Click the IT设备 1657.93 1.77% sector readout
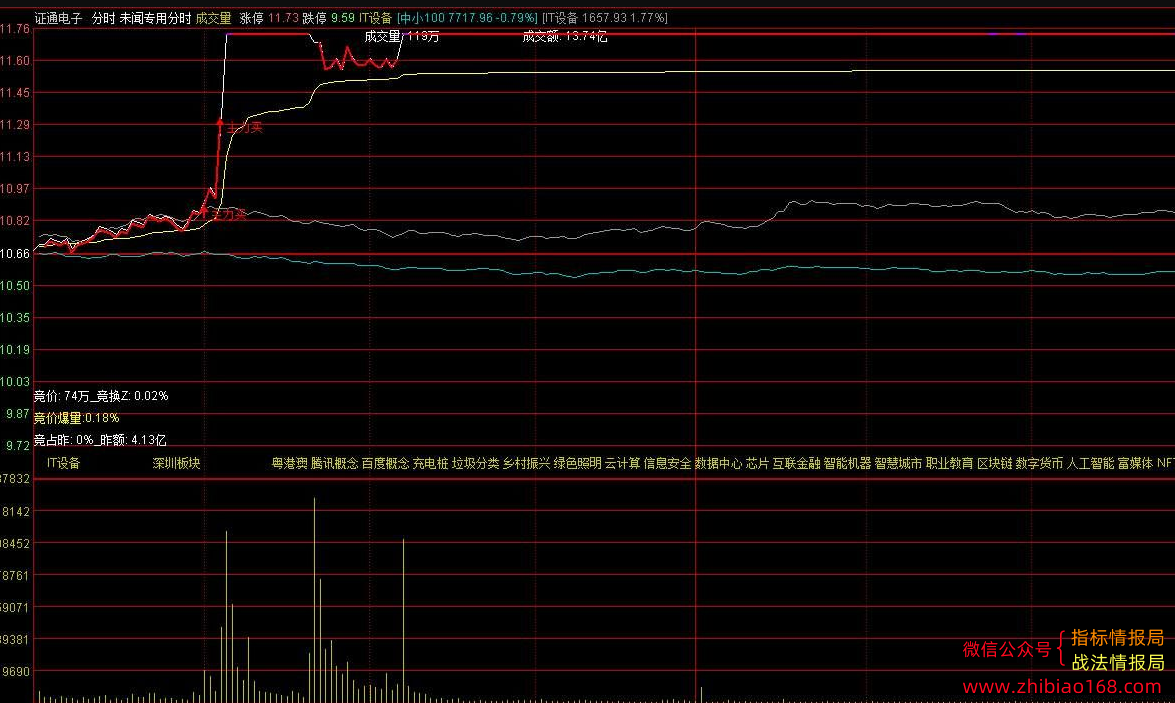Viewport: 1175px width, 703px height. coord(605,18)
